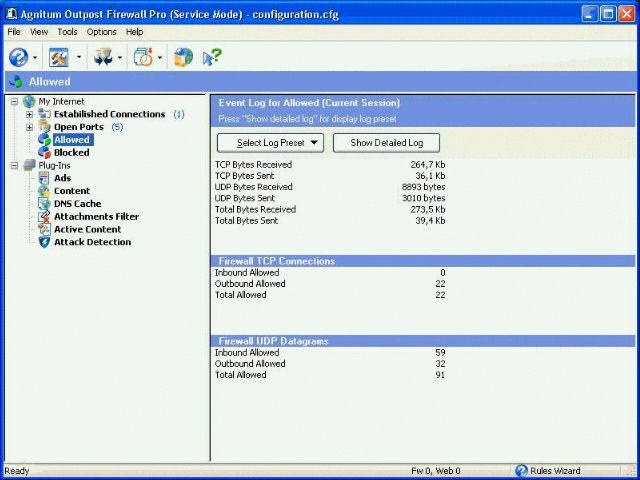Click the Blocked tree item icon

tap(44, 152)
